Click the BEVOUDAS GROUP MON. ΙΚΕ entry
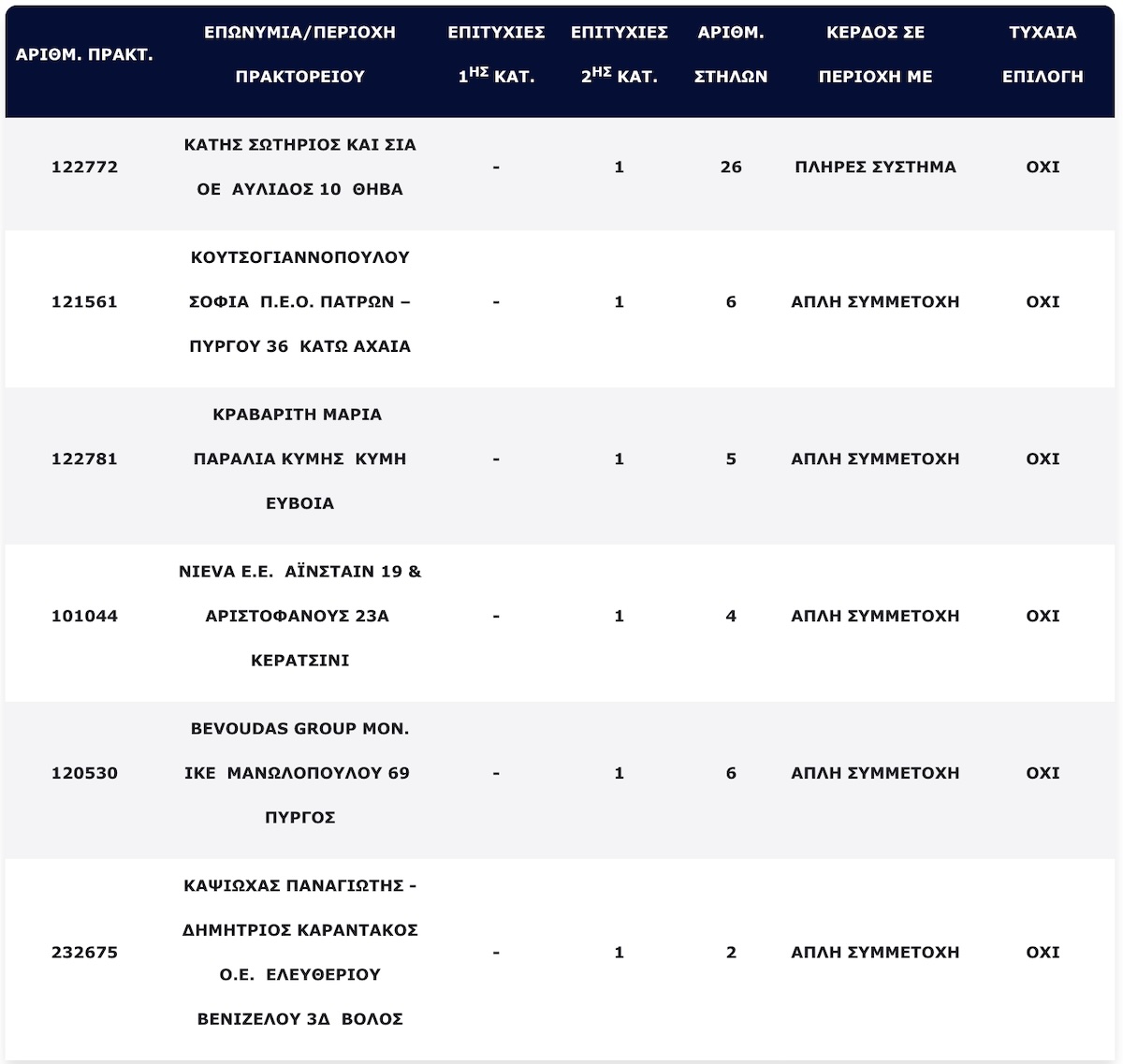This screenshot has height=1064, width=1123. [x=299, y=773]
